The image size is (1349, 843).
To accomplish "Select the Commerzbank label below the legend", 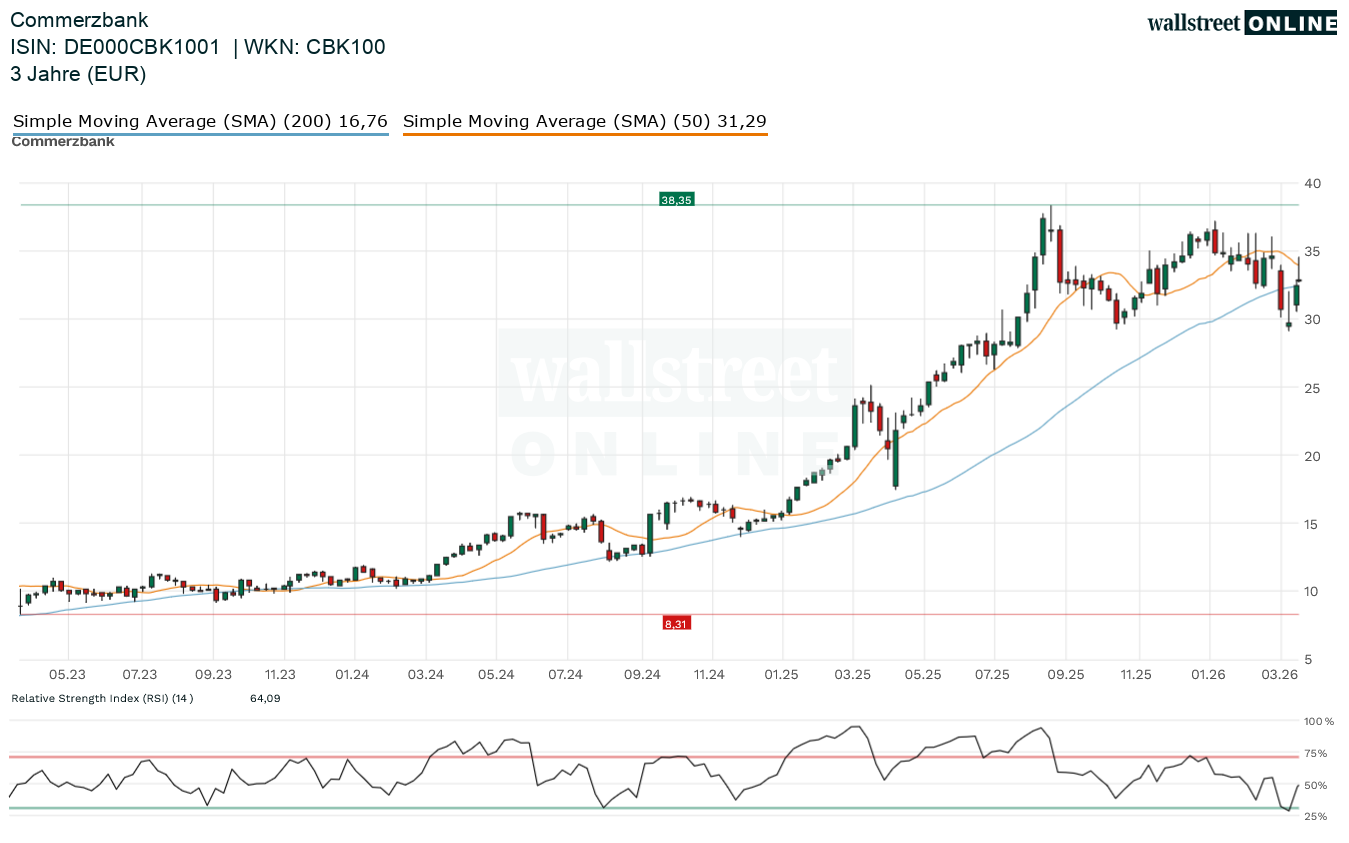I will pyautogui.click(x=62, y=141).
